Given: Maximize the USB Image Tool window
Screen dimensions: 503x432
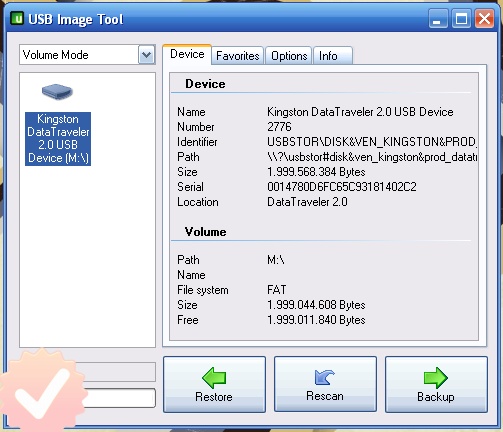Looking at the screenshot, I should click(x=461, y=19).
